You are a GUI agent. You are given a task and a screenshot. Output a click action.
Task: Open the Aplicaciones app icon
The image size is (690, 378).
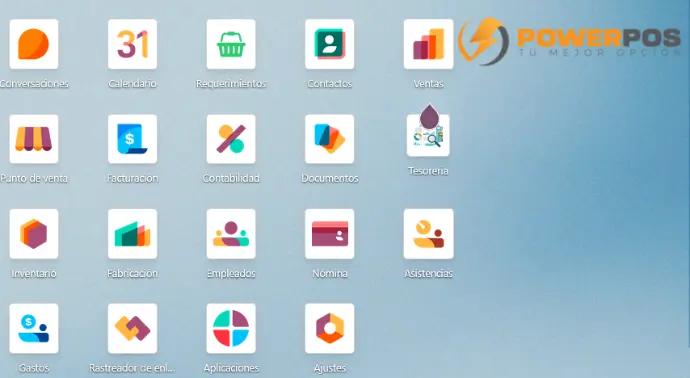pyautogui.click(x=231, y=328)
